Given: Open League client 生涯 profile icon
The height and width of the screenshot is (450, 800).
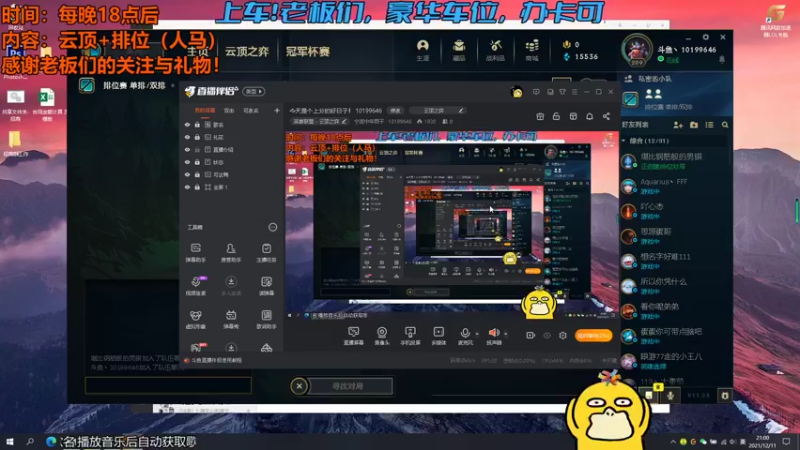Looking at the screenshot, I should tap(422, 50).
